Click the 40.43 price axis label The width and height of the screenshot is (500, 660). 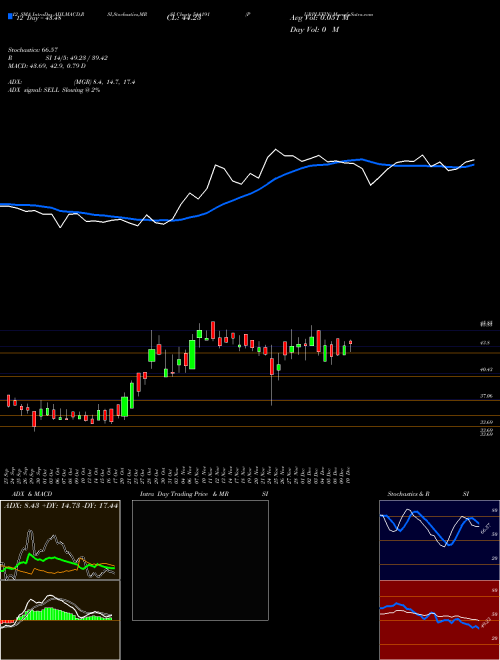click(x=486, y=369)
